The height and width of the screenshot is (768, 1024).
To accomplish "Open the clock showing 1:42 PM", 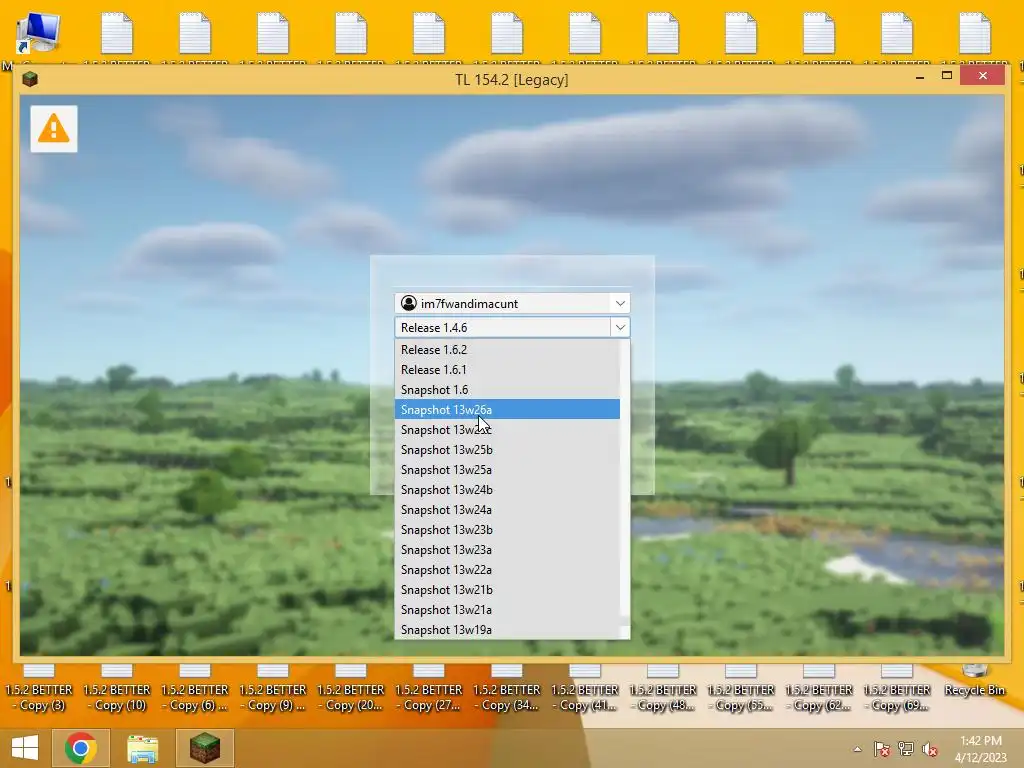I will (x=980, y=749).
